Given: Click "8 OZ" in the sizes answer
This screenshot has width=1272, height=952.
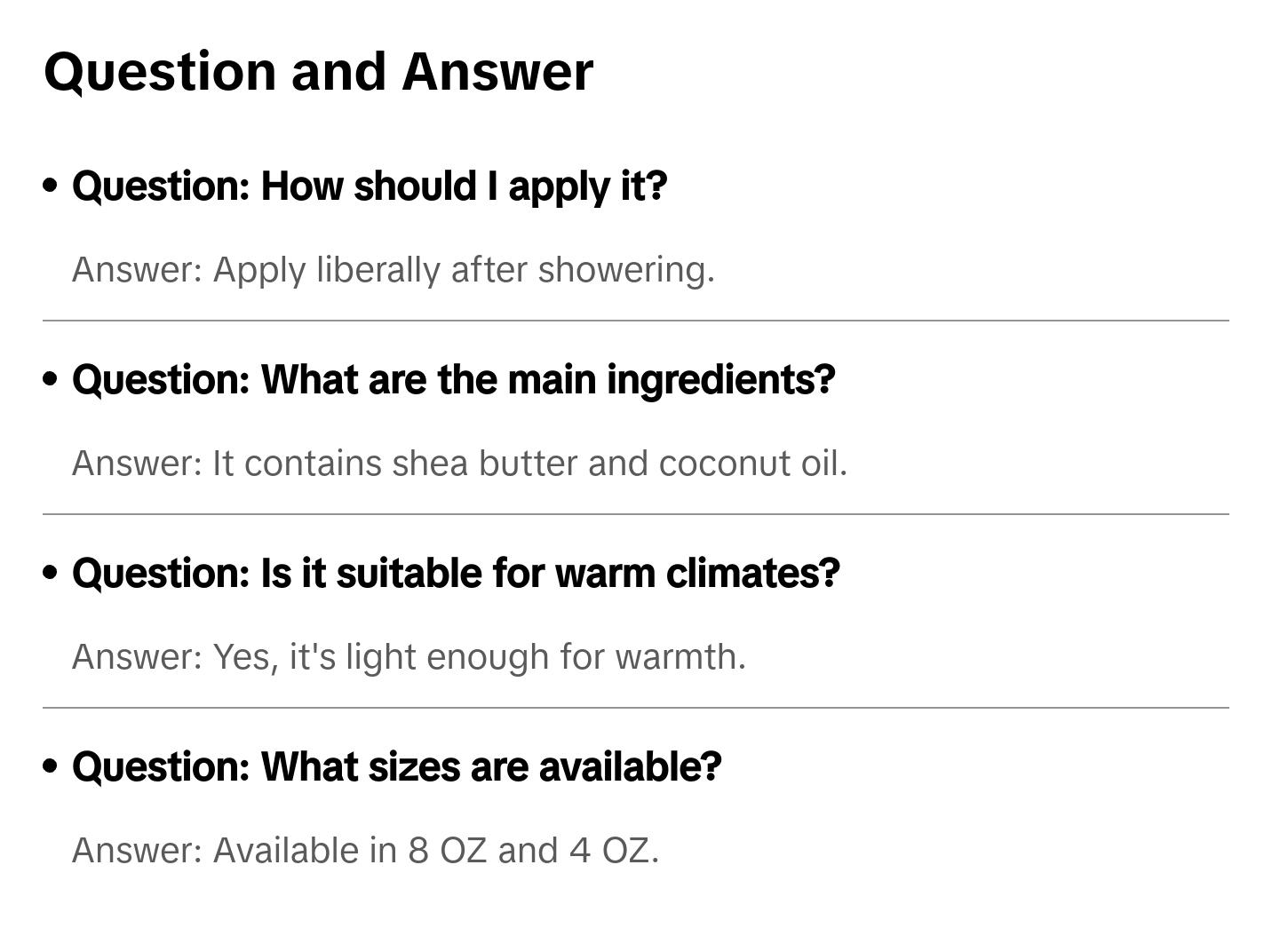Looking at the screenshot, I should [x=447, y=851].
